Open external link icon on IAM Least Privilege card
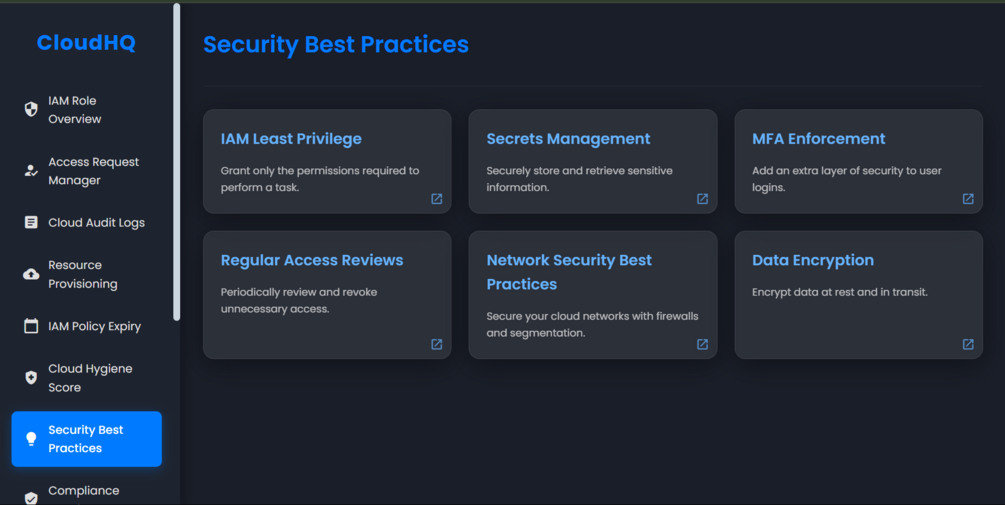This screenshot has height=505, width=1005. tap(437, 199)
